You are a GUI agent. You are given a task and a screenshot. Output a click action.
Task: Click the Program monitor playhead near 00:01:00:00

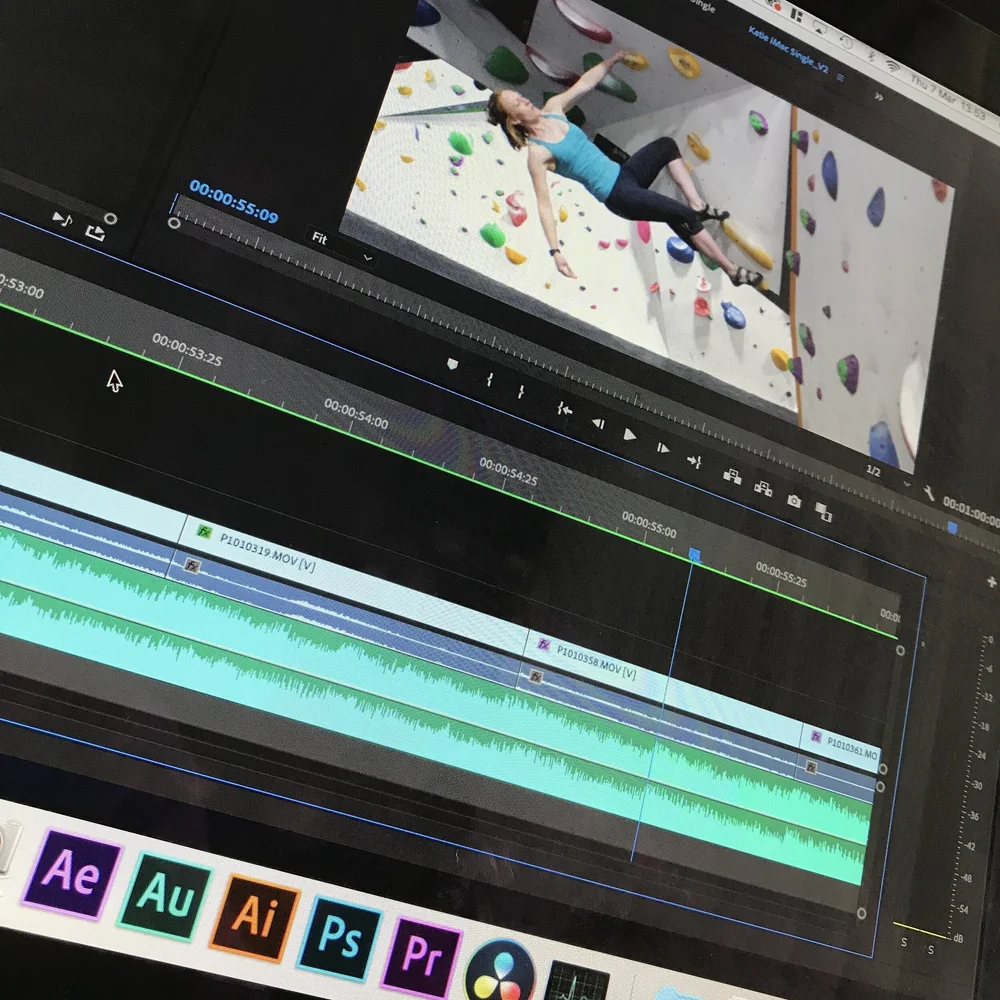coord(953,528)
